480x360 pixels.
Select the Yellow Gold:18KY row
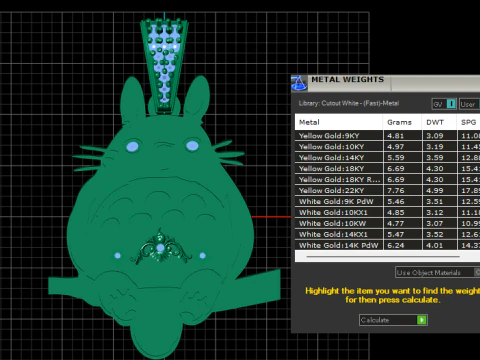[x=387, y=169]
